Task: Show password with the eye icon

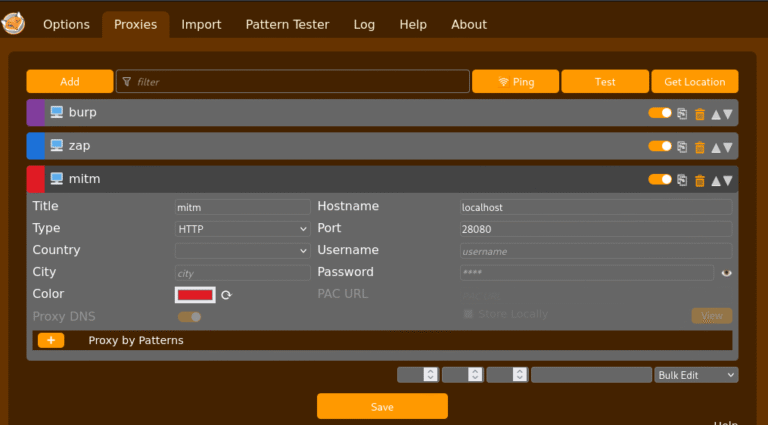Action: (x=726, y=273)
